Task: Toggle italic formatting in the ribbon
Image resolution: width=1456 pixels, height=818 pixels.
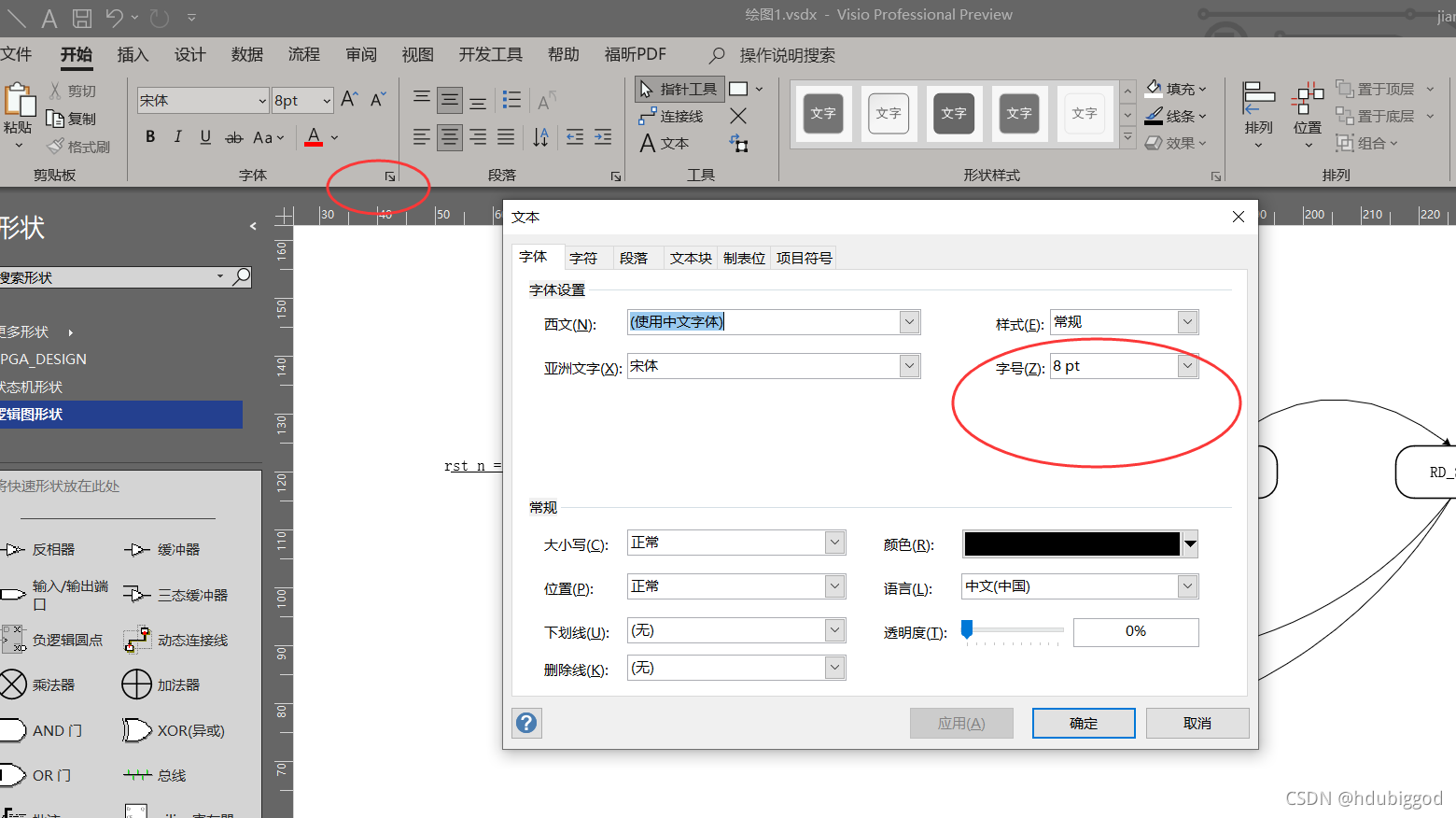Action: tap(177, 136)
